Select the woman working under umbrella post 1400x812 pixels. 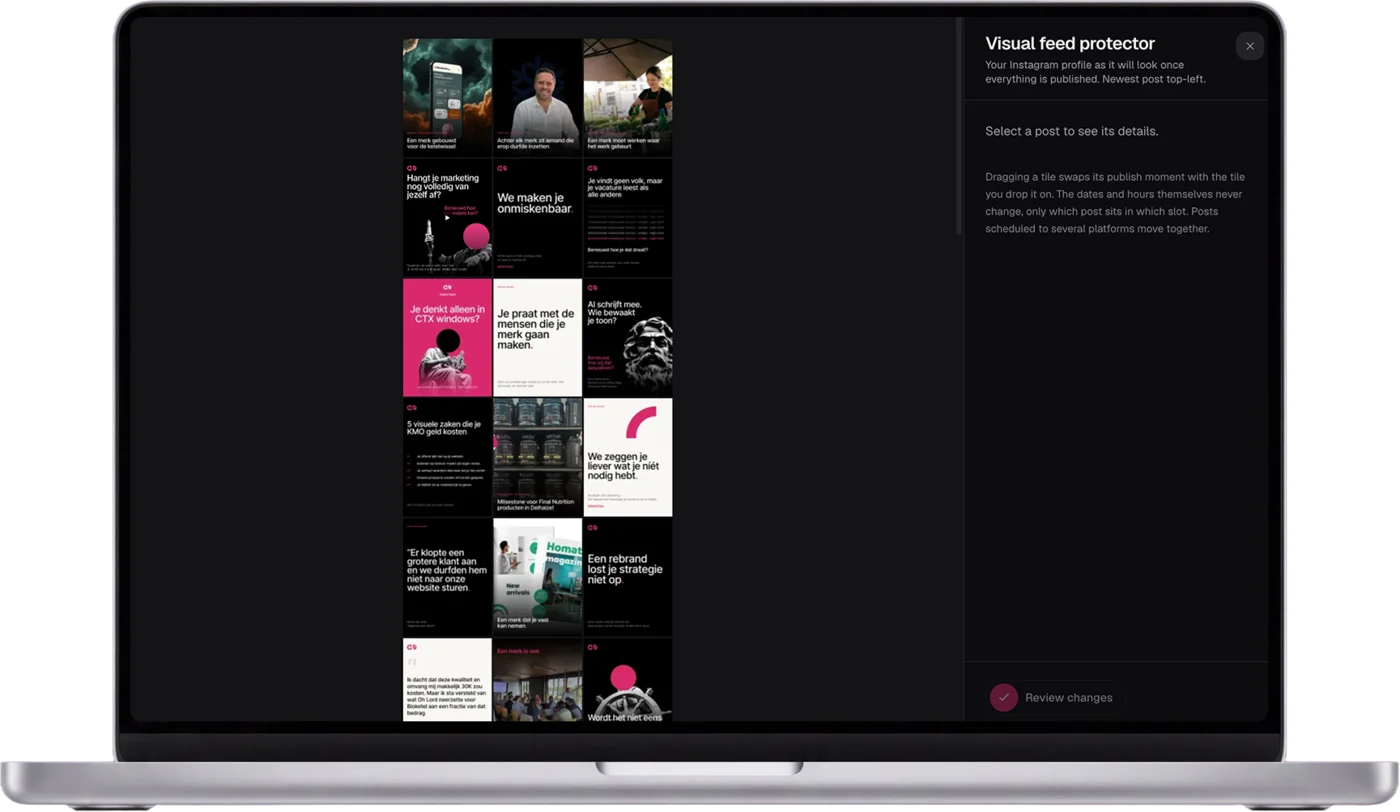tap(628, 97)
